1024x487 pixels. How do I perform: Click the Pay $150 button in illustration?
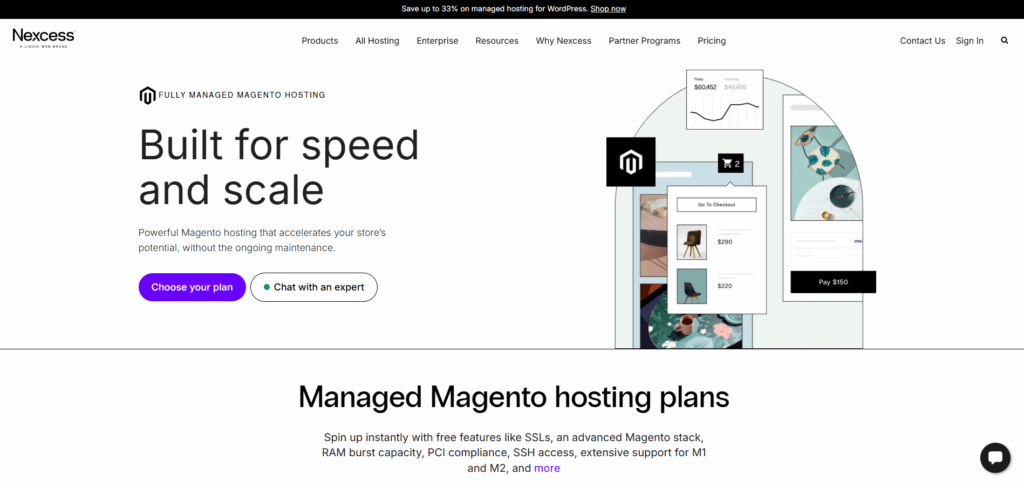click(833, 282)
